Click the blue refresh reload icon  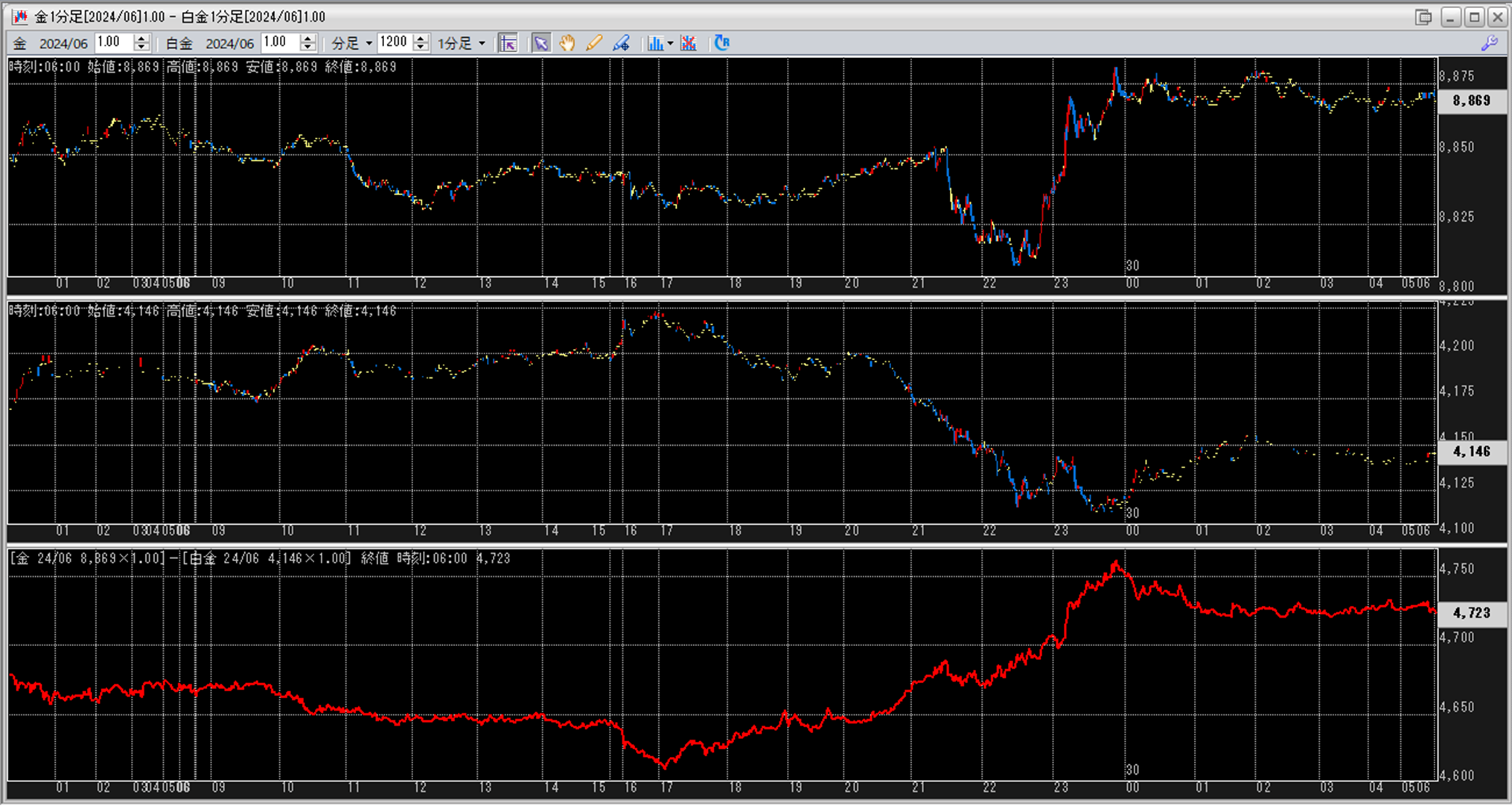click(x=721, y=43)
